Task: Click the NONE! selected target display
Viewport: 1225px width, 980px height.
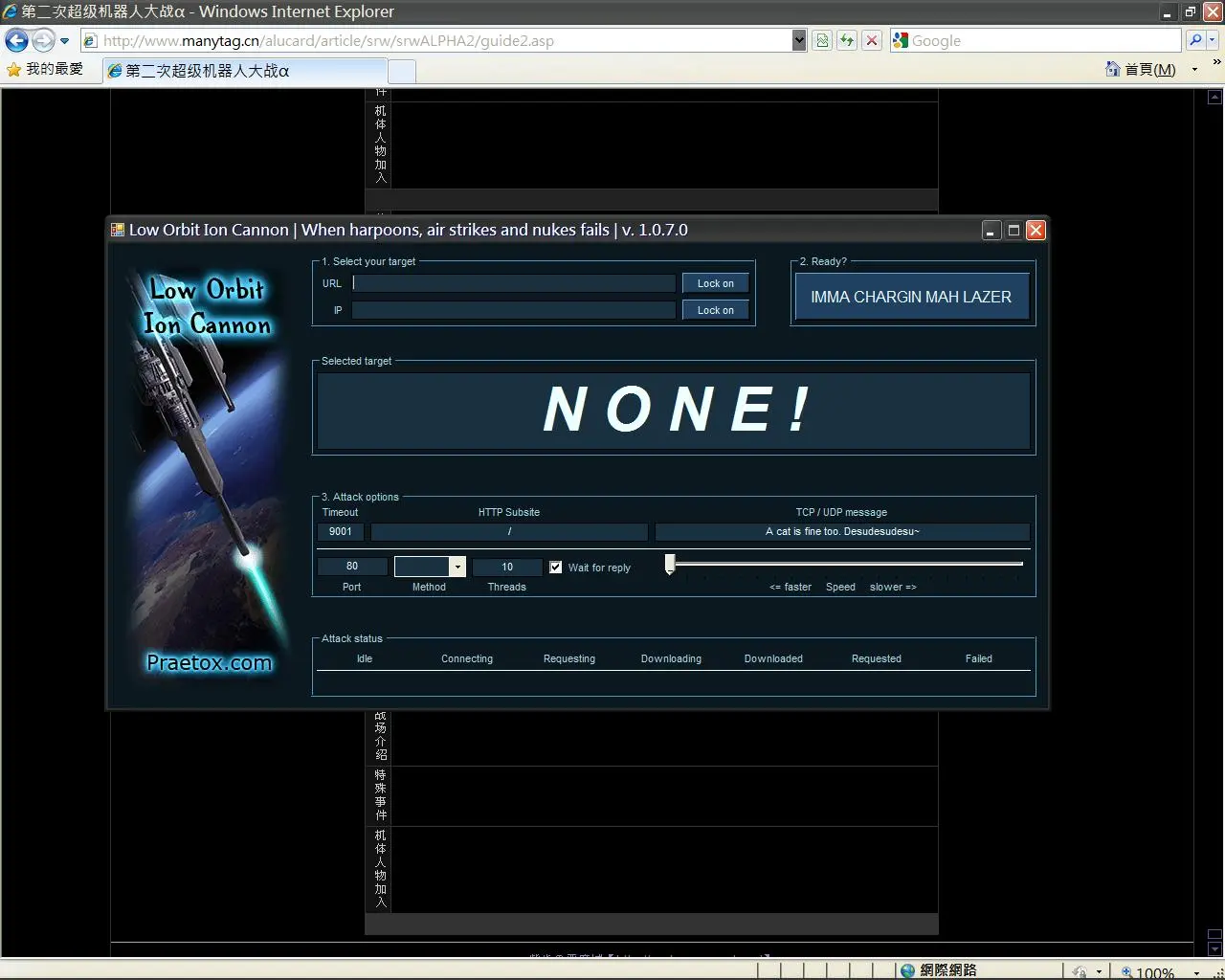Action: pos(674,410)
